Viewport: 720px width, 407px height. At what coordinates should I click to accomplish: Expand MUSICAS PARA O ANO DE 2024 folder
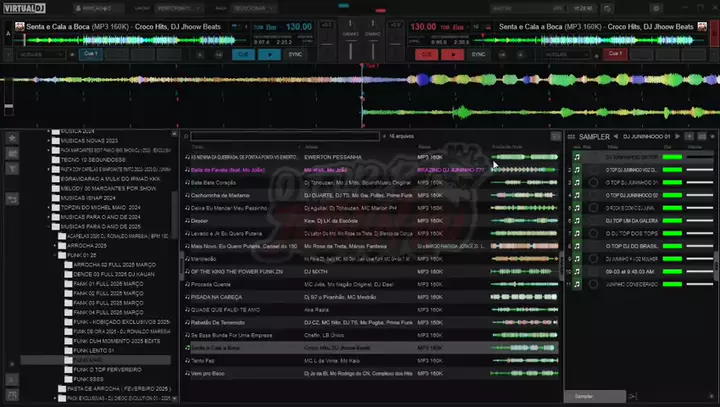(x=48, y=217)
